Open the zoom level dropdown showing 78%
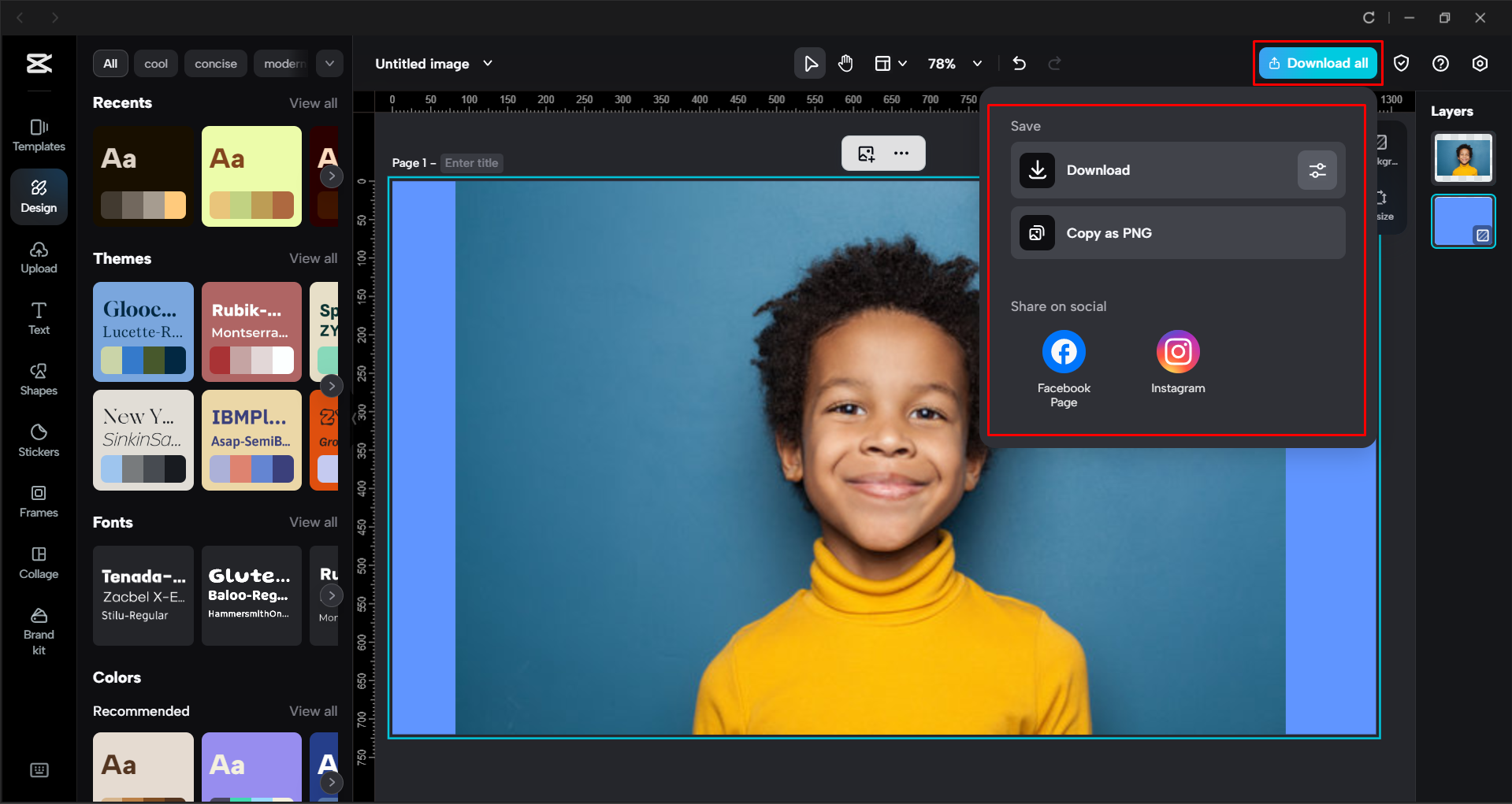 click(954, 63)
